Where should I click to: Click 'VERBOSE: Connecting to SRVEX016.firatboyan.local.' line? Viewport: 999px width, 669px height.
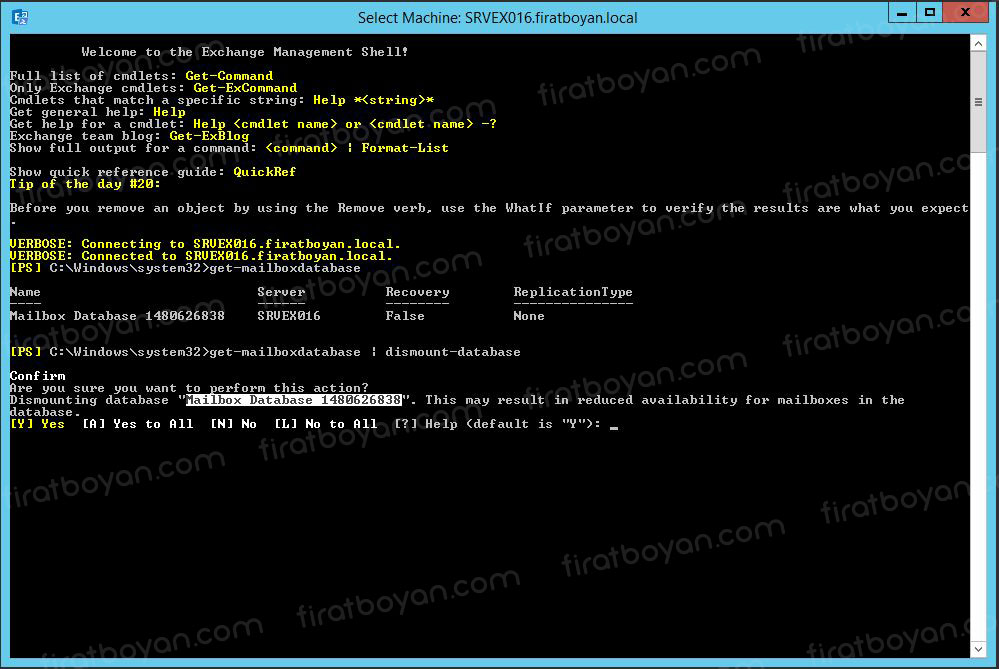pyautogui.click(x=205, y=244)
